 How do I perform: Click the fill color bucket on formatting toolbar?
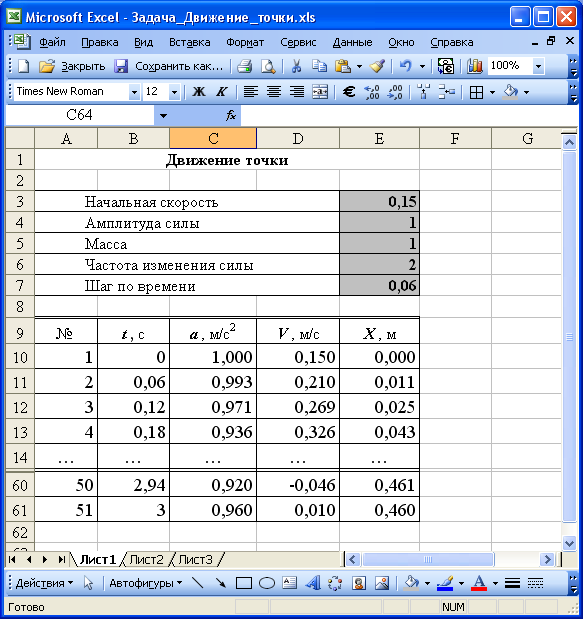(x=510, y=92)
